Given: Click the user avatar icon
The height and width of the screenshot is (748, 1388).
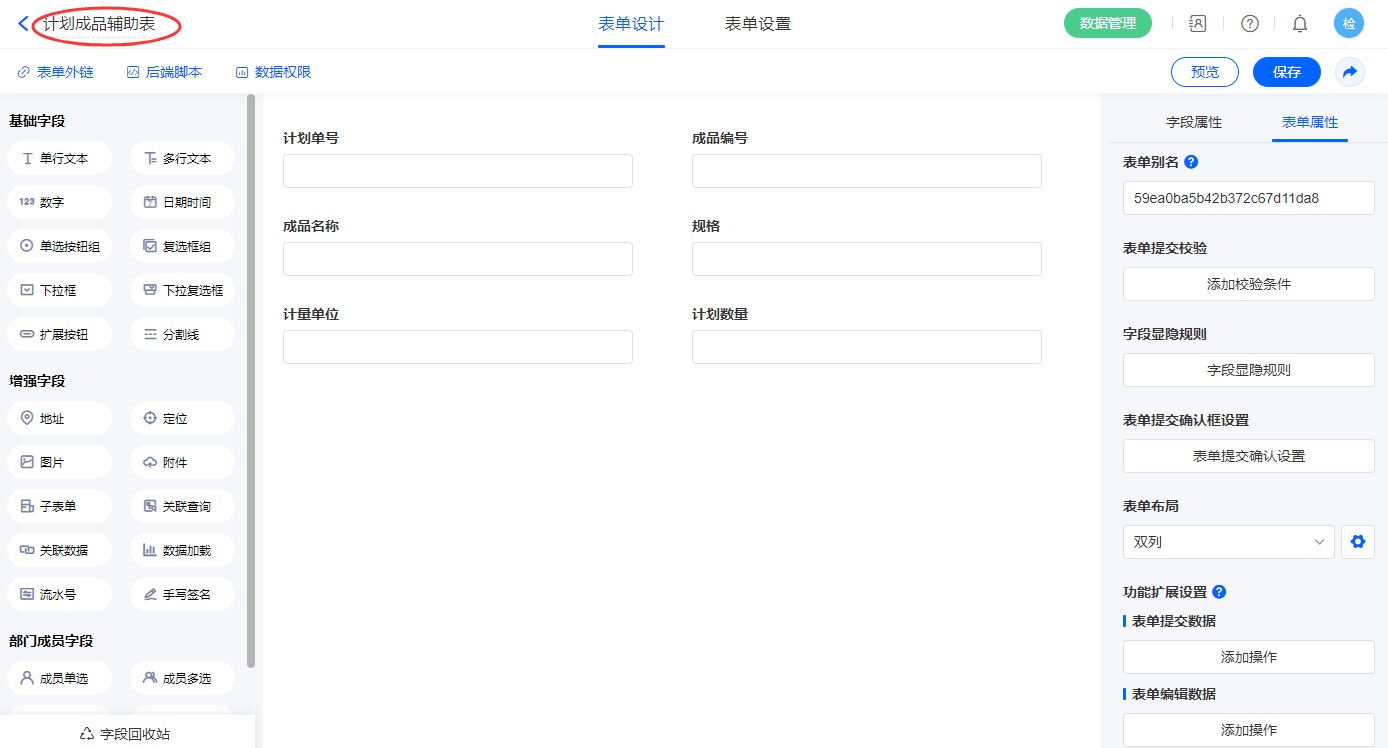Looking at the screenshot, I should [1348, 24].
